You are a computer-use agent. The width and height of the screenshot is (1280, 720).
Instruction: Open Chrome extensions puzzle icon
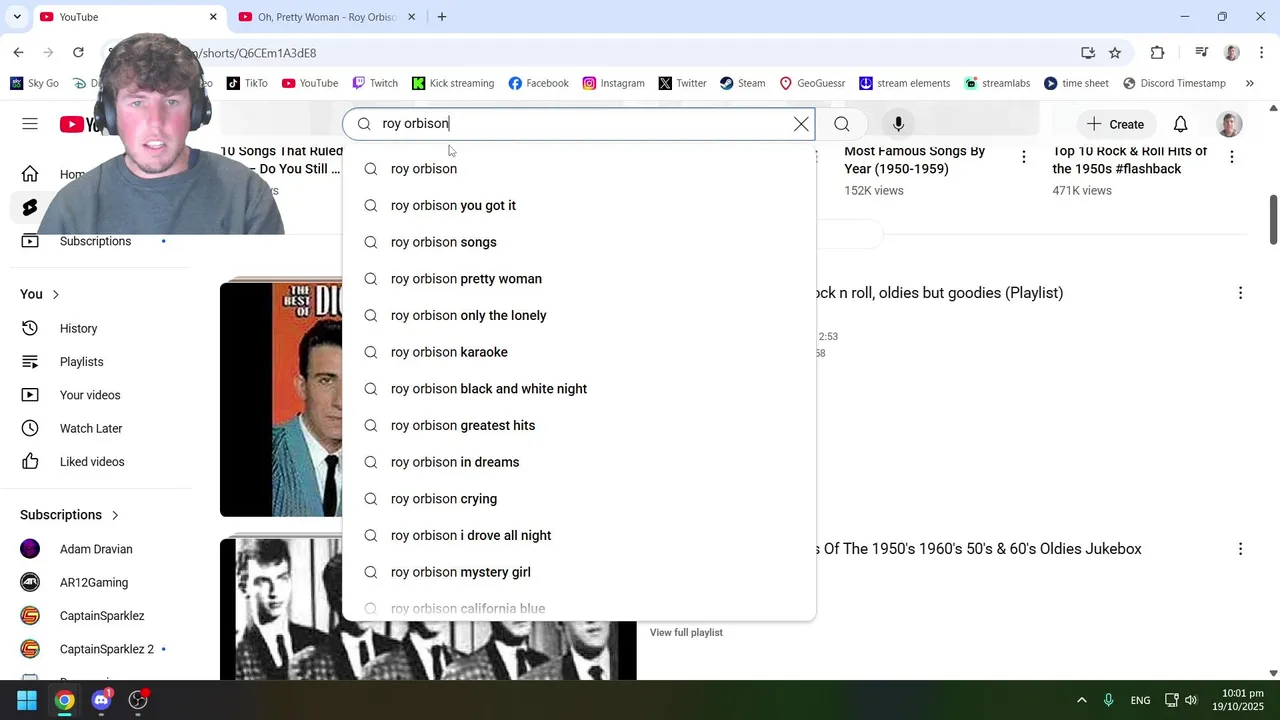click(1157, 53)
